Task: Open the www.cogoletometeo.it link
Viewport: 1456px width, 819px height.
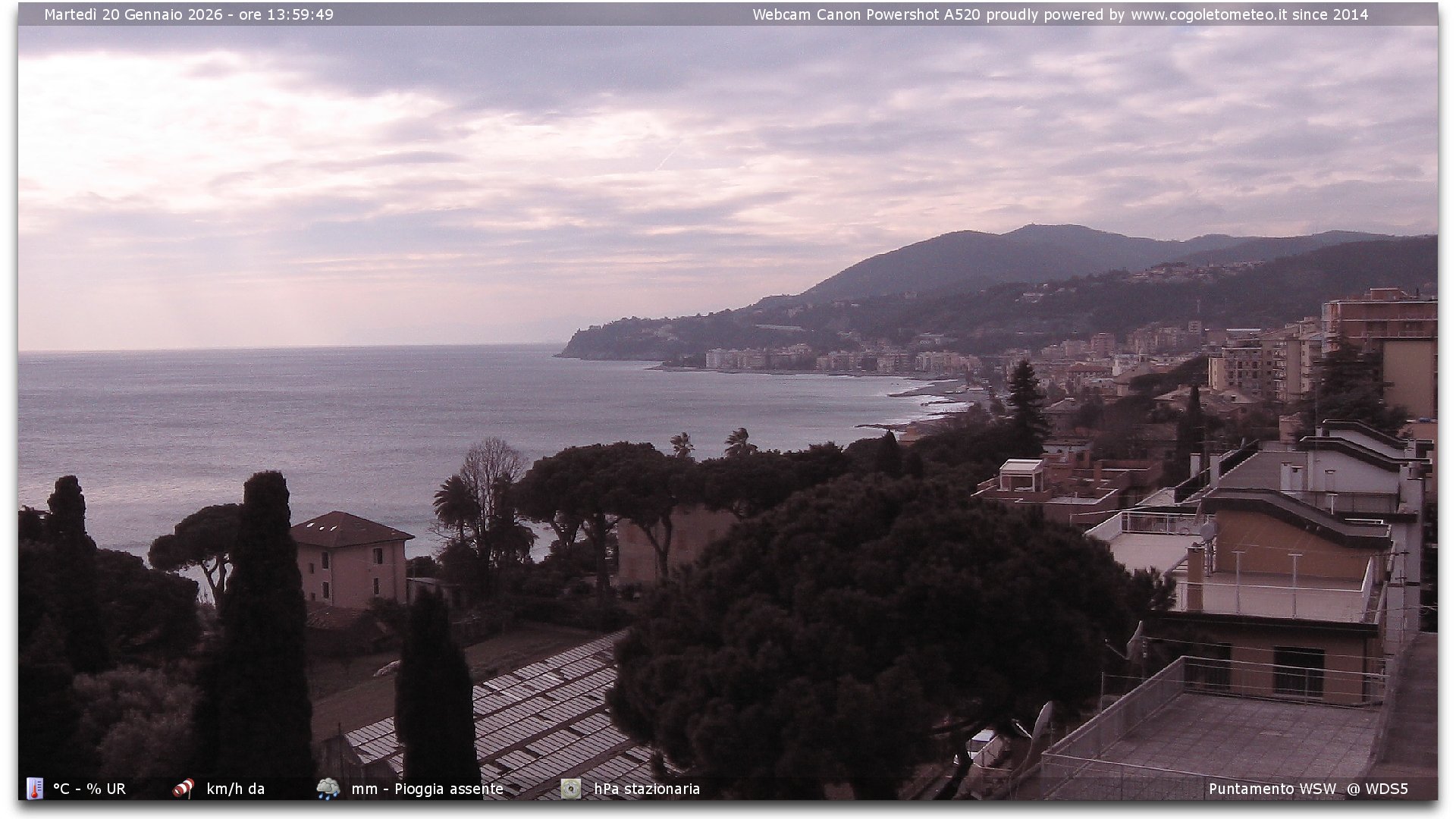Action: pos(1208,14)
